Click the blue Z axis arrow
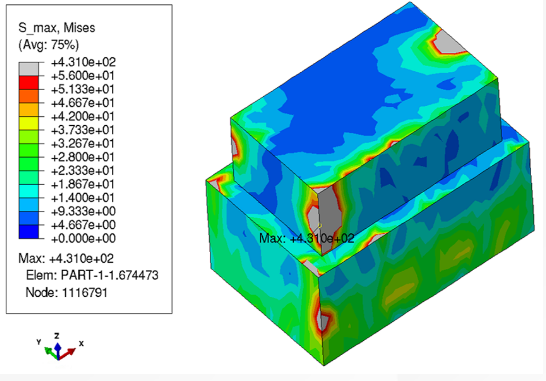The width and height of the screenshot is (546, 381). [58, 350]
